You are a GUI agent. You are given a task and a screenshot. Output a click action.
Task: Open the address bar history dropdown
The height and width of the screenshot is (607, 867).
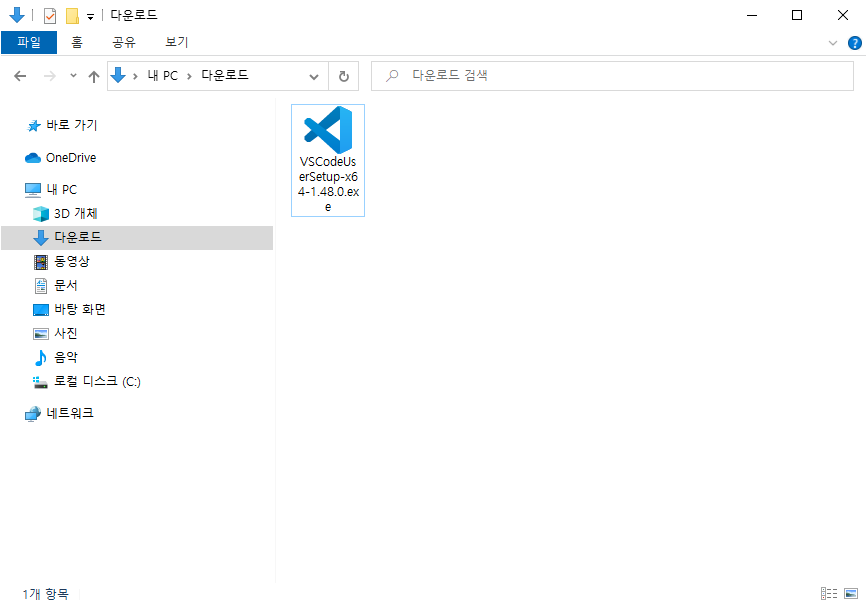click(x=314, y=76)
